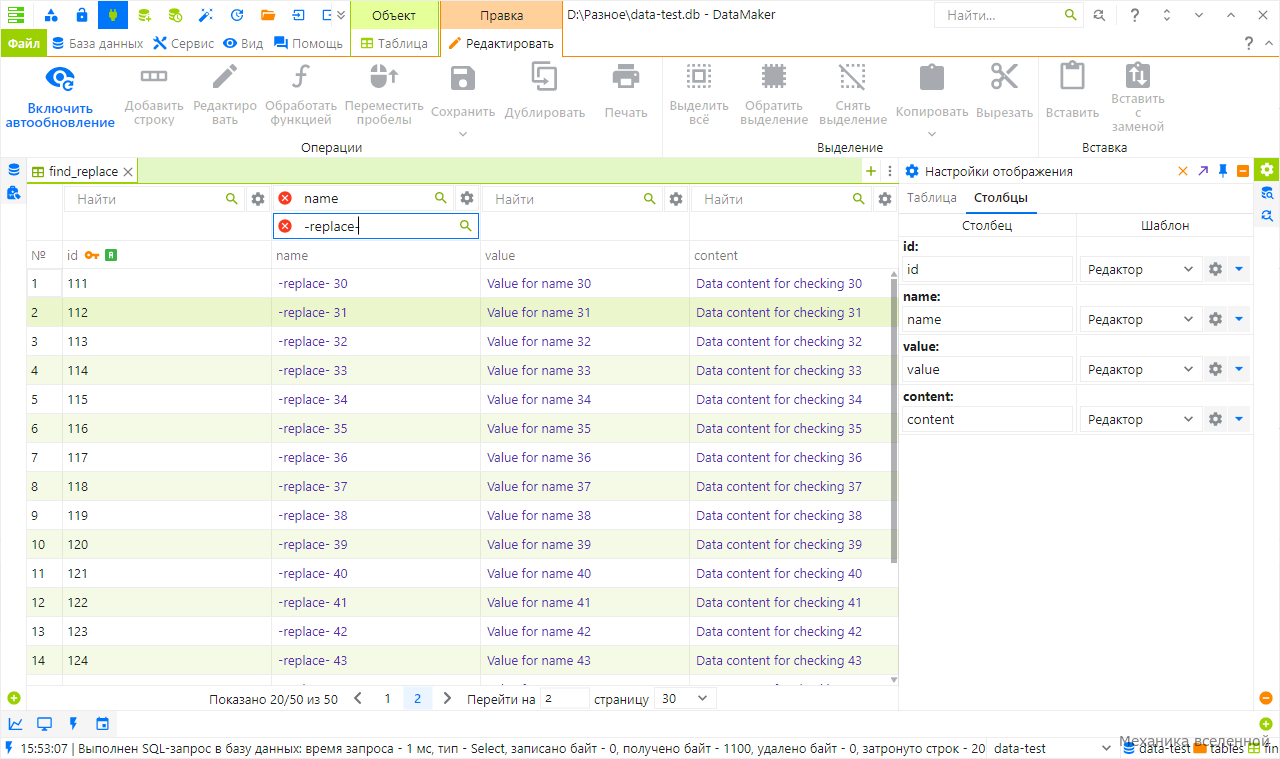Screen dimensions: 1280x759
Task: Click the Вырезать scissors button
Action: 1004,92
